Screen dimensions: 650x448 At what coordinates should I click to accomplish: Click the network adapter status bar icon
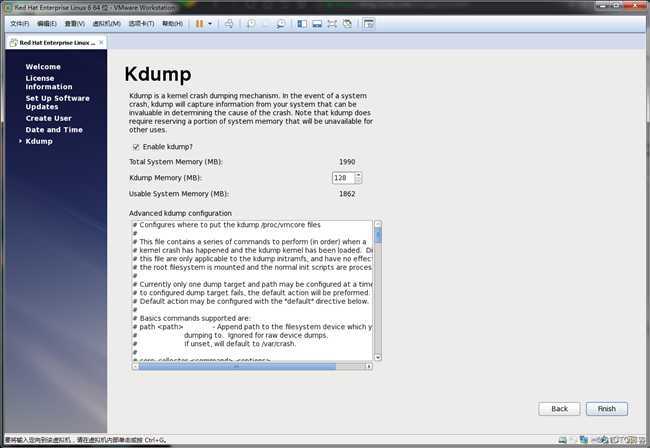pyautogui.click(x=584, y=440)
